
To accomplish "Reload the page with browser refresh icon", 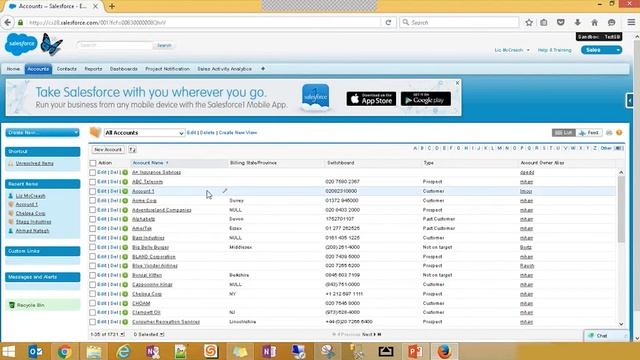I will [x=388, y=22].
